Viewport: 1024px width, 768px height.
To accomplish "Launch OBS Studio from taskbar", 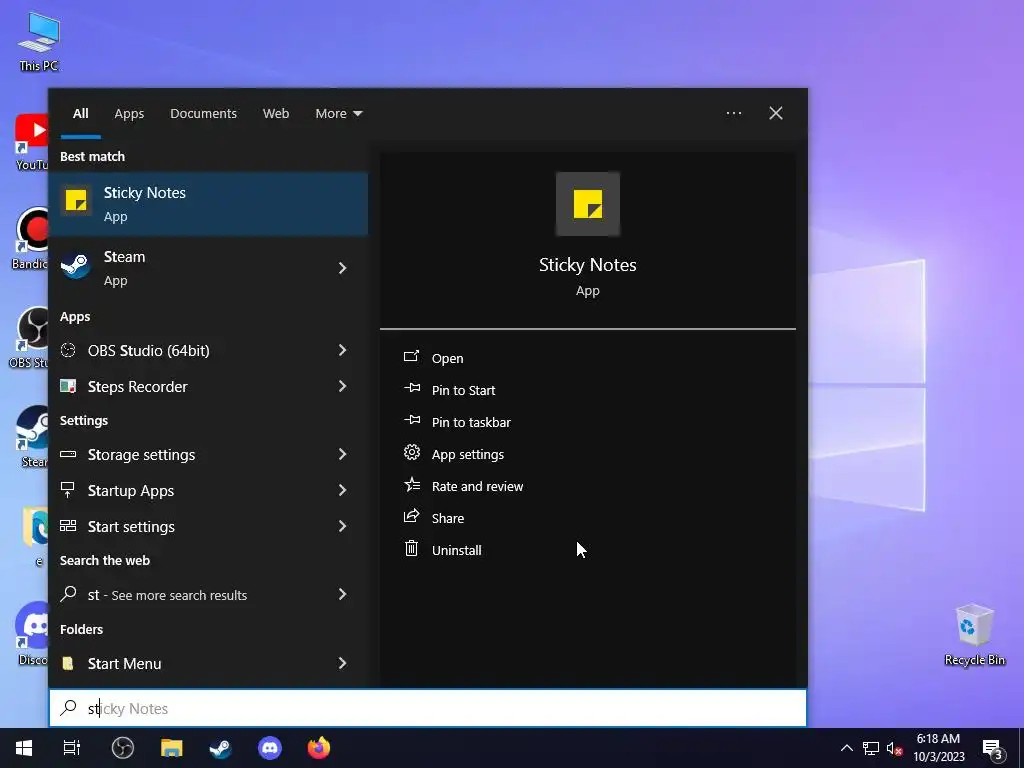I will (122, 748).
